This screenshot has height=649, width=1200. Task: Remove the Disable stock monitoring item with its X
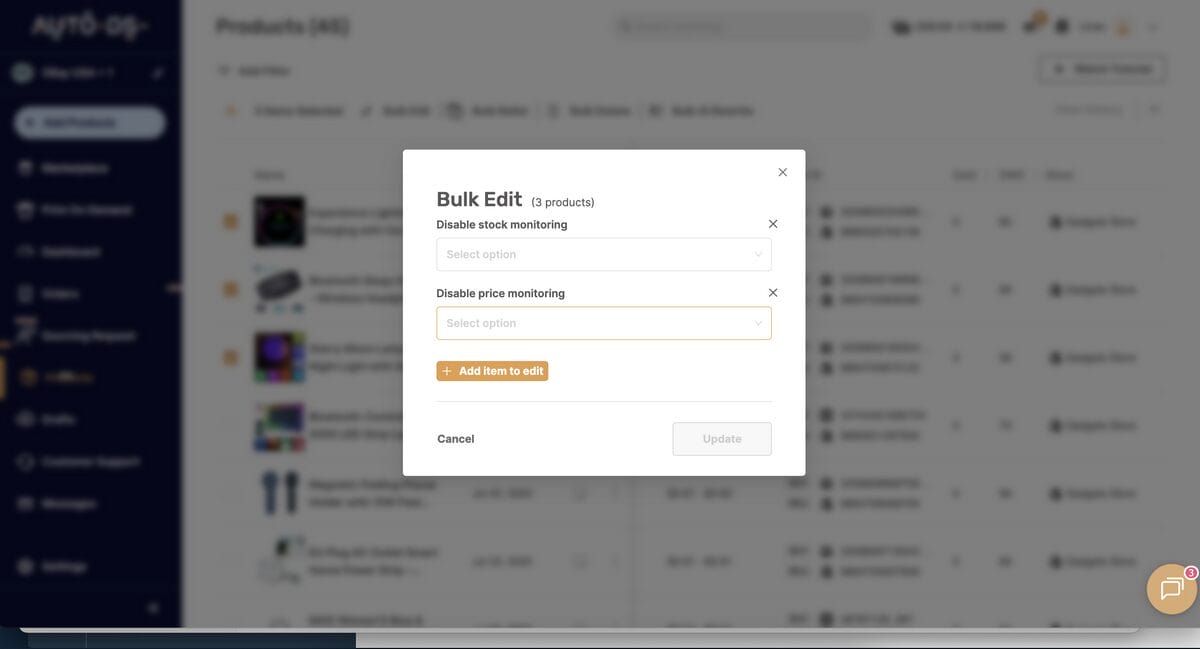pos(771,223)
